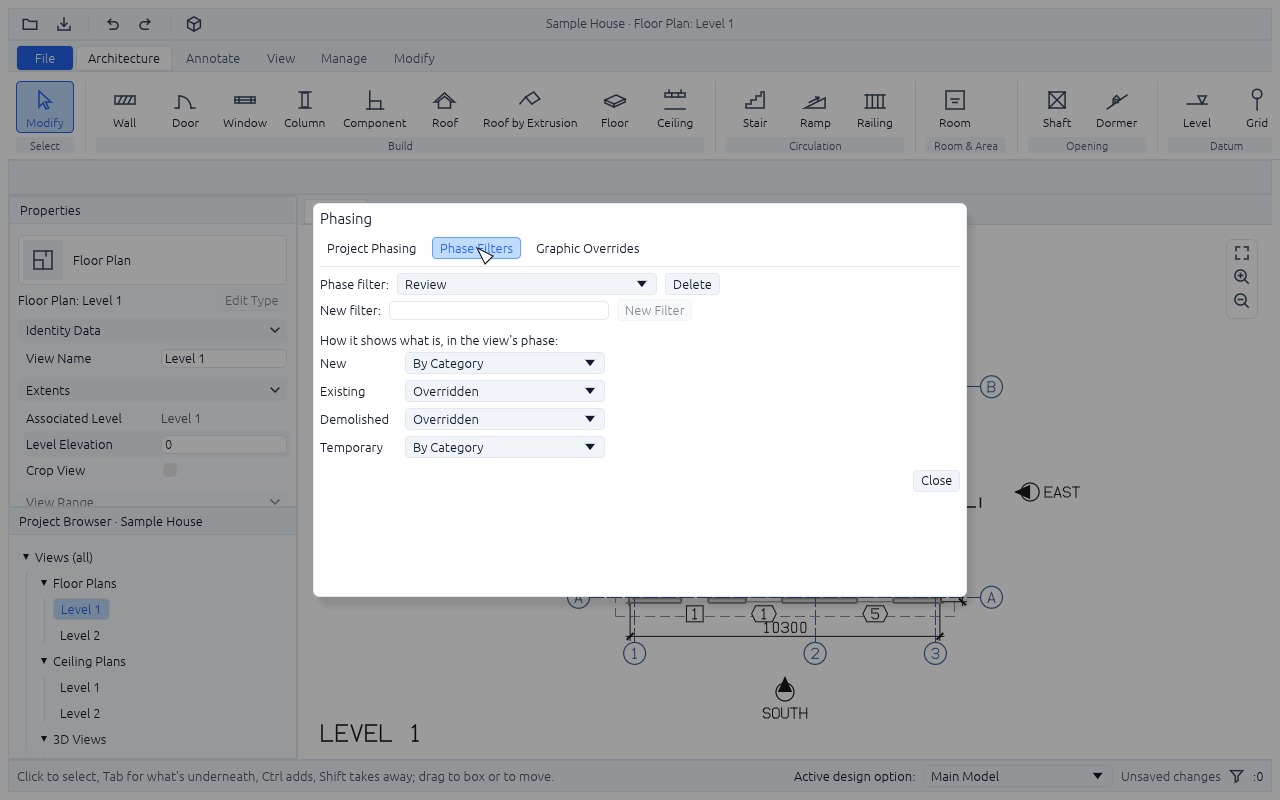Toggle the Crop View checkbox
Image resolution: width=1280 pixels, height=800 pixels.
pyautogui.click(x=170, y=470)
